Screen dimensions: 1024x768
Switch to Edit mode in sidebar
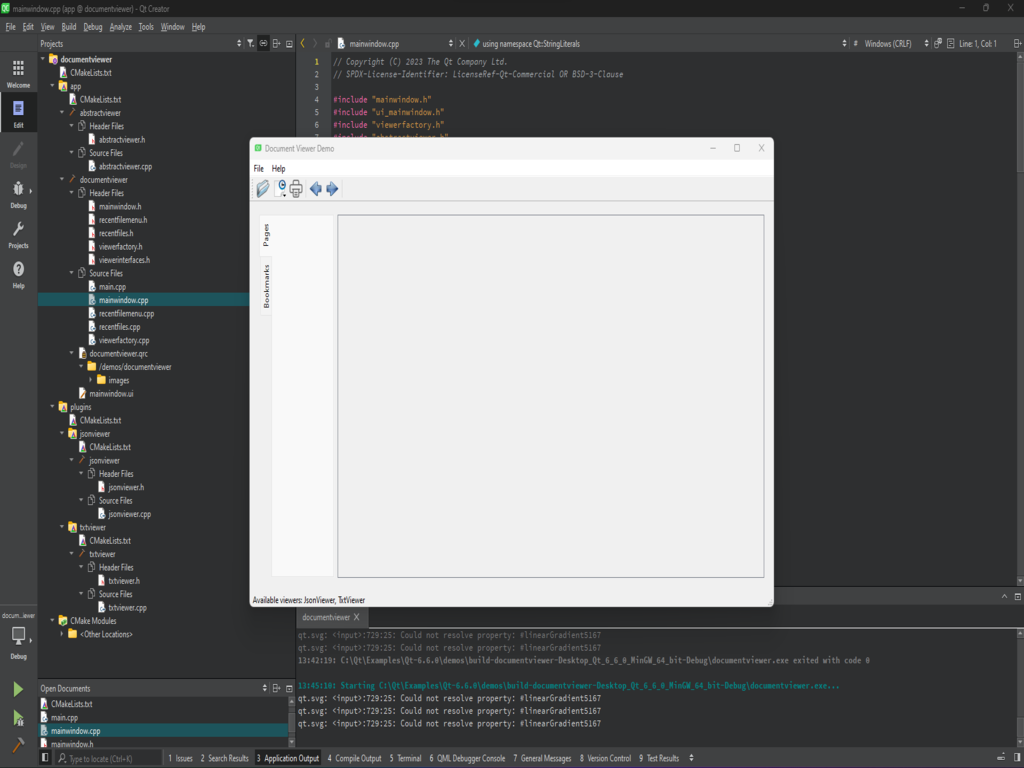coord(18,114)
